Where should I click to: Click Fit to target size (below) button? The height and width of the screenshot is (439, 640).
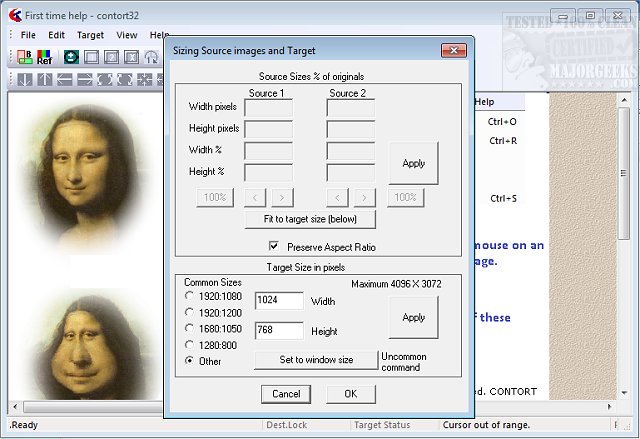point(310,219)
